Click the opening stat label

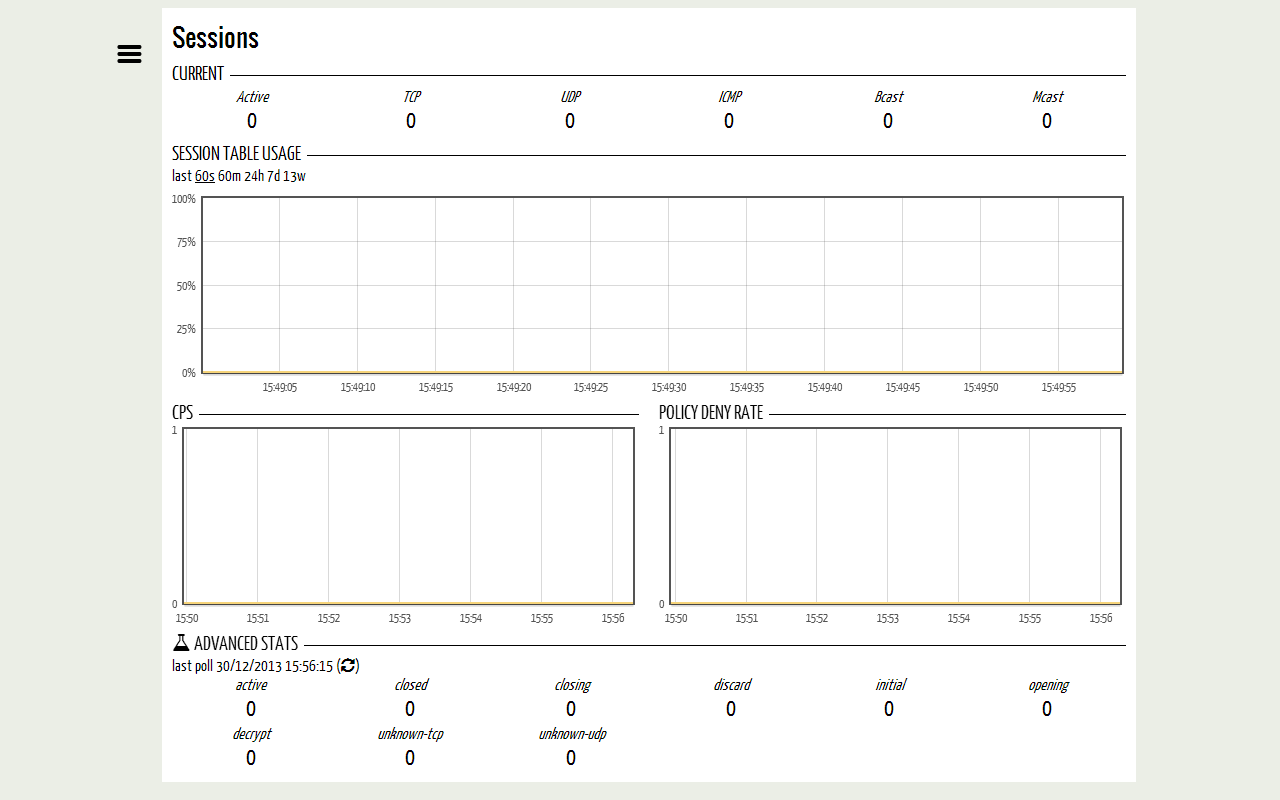pos(1048,685)
